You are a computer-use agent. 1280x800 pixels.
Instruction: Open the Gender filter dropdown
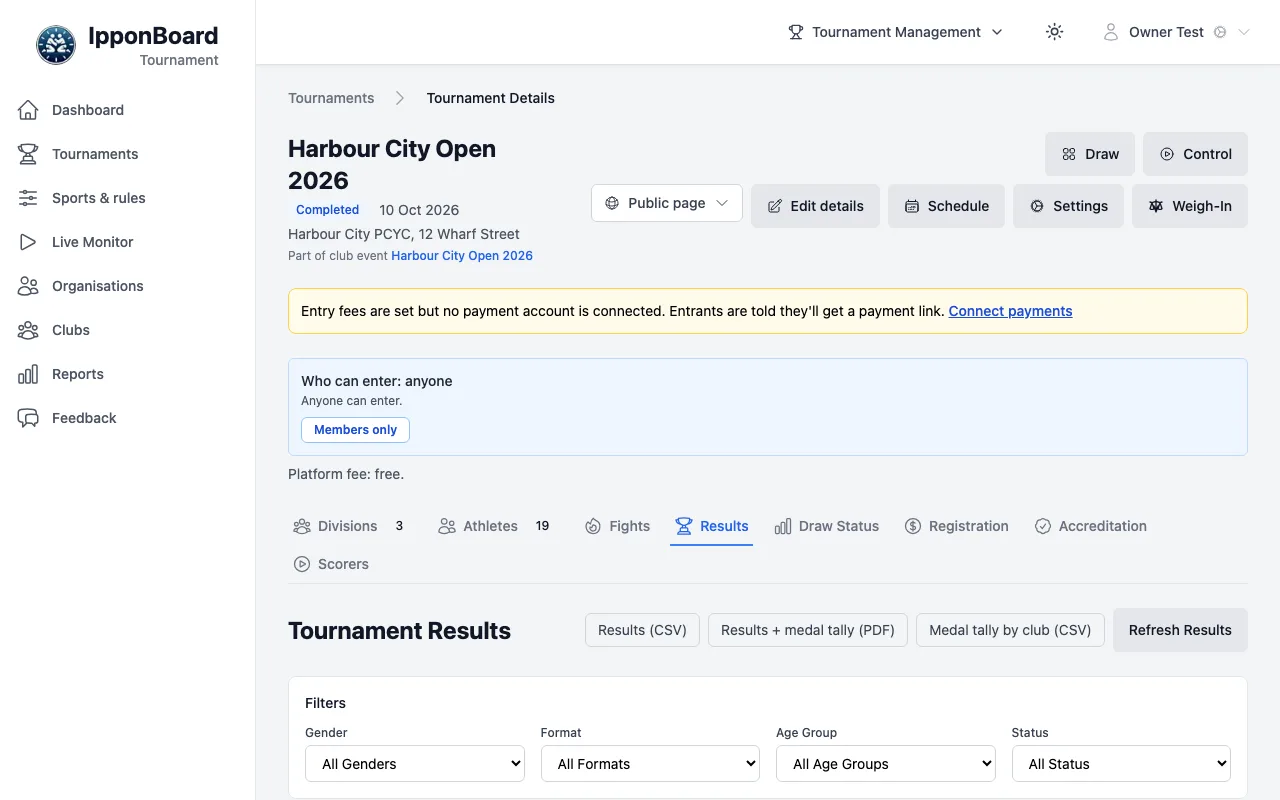tap(415, 764)
